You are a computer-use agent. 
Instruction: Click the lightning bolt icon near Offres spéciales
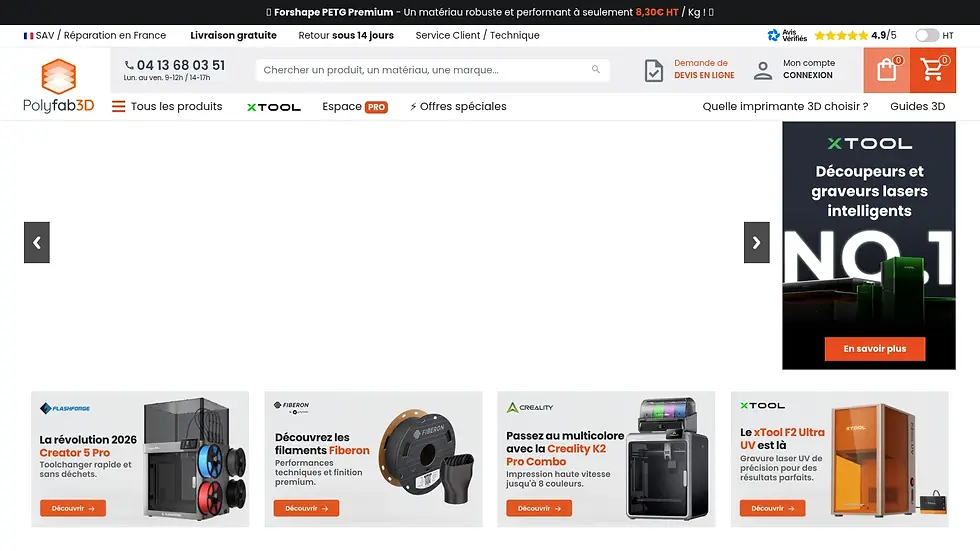tap(413, 107)
